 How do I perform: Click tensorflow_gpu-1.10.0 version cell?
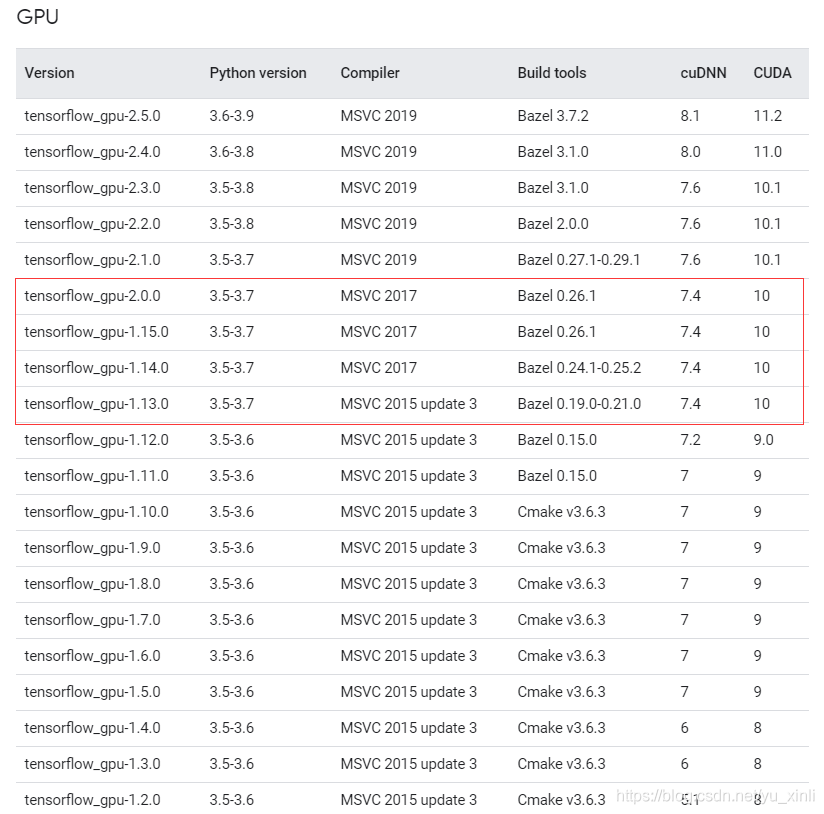pyautogui.click(x=97, y=512)
